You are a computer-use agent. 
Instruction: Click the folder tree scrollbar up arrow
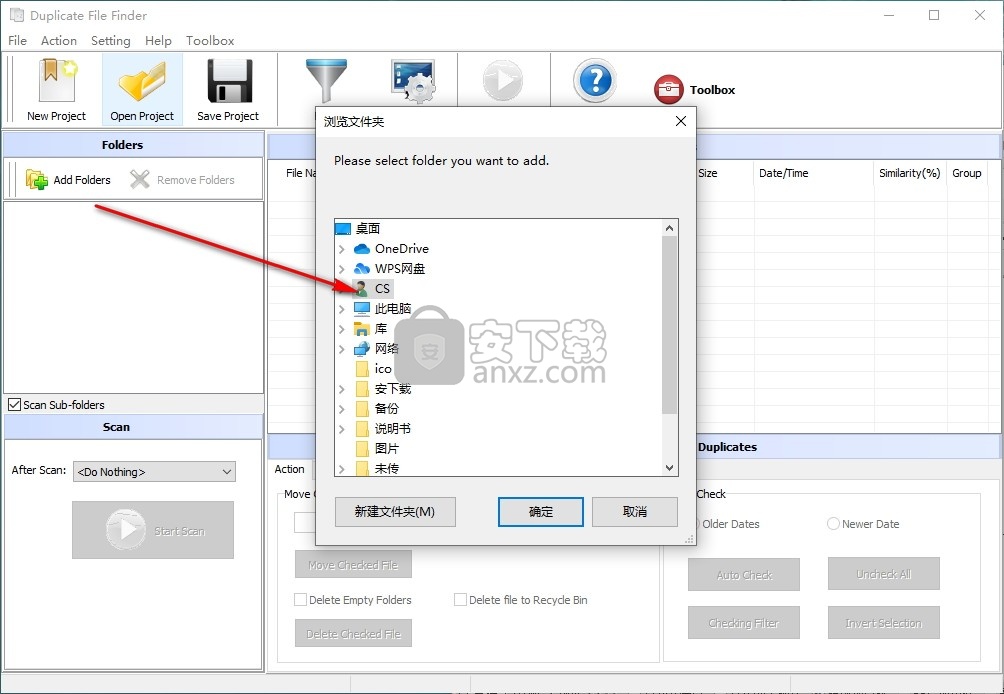click(670, 228)
